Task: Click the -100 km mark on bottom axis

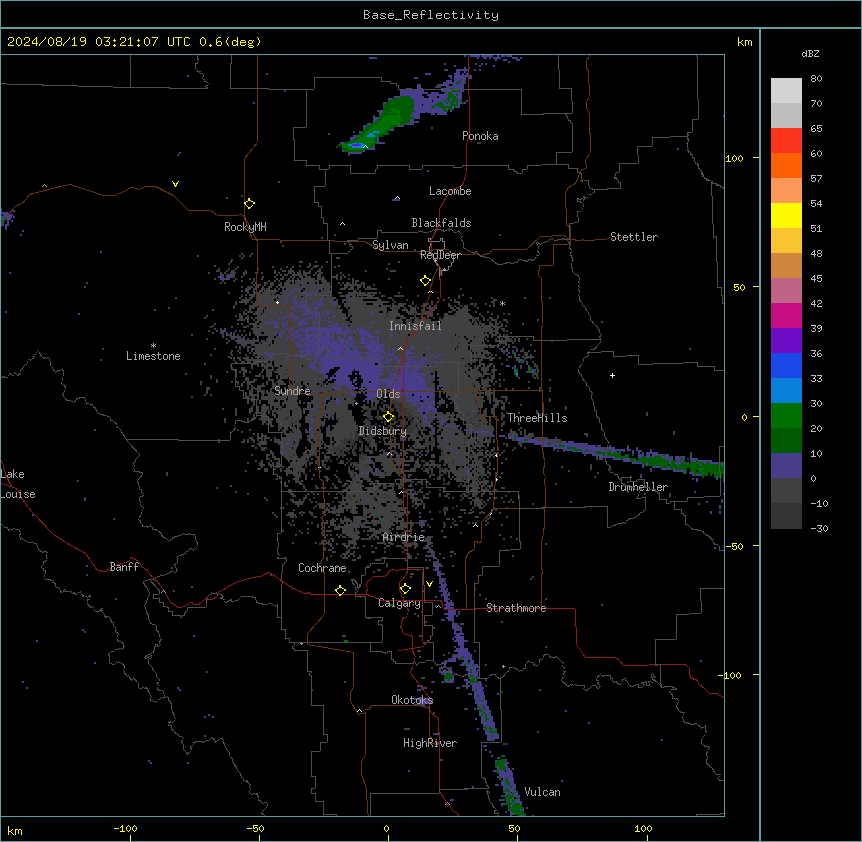Action: point(125,828)
